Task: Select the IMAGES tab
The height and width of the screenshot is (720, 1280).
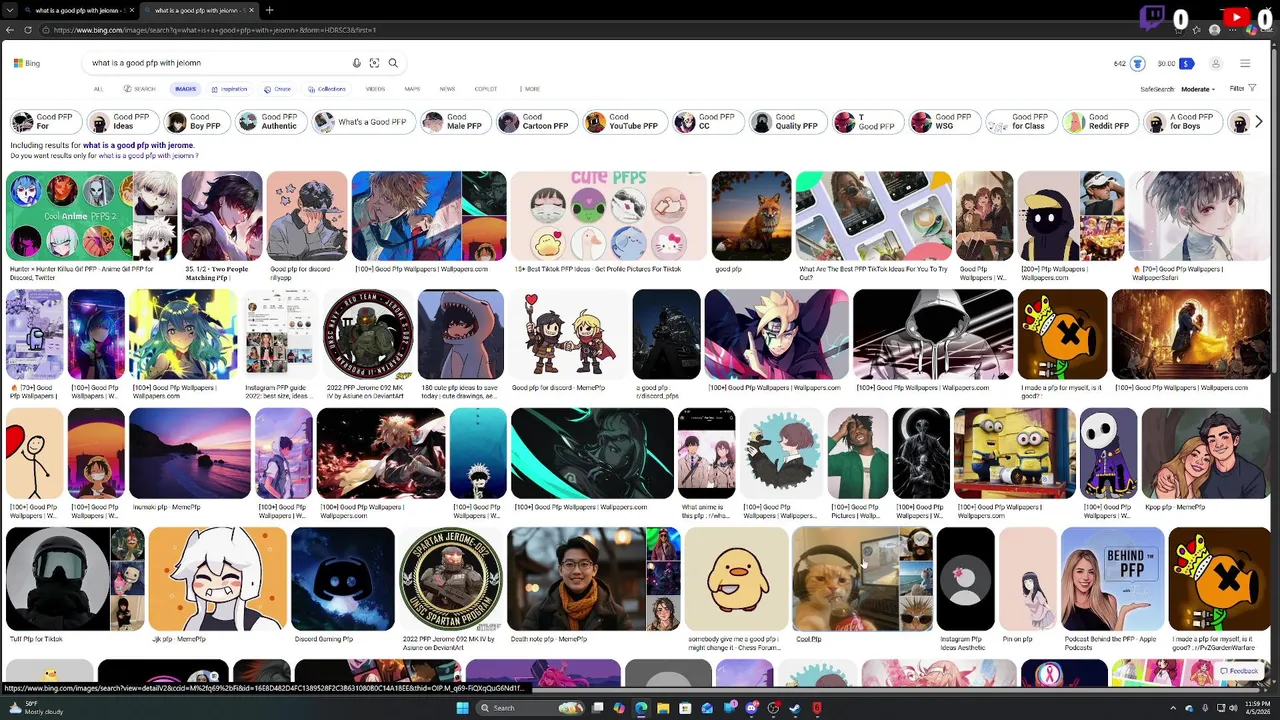Action: [x=185, y=89]
